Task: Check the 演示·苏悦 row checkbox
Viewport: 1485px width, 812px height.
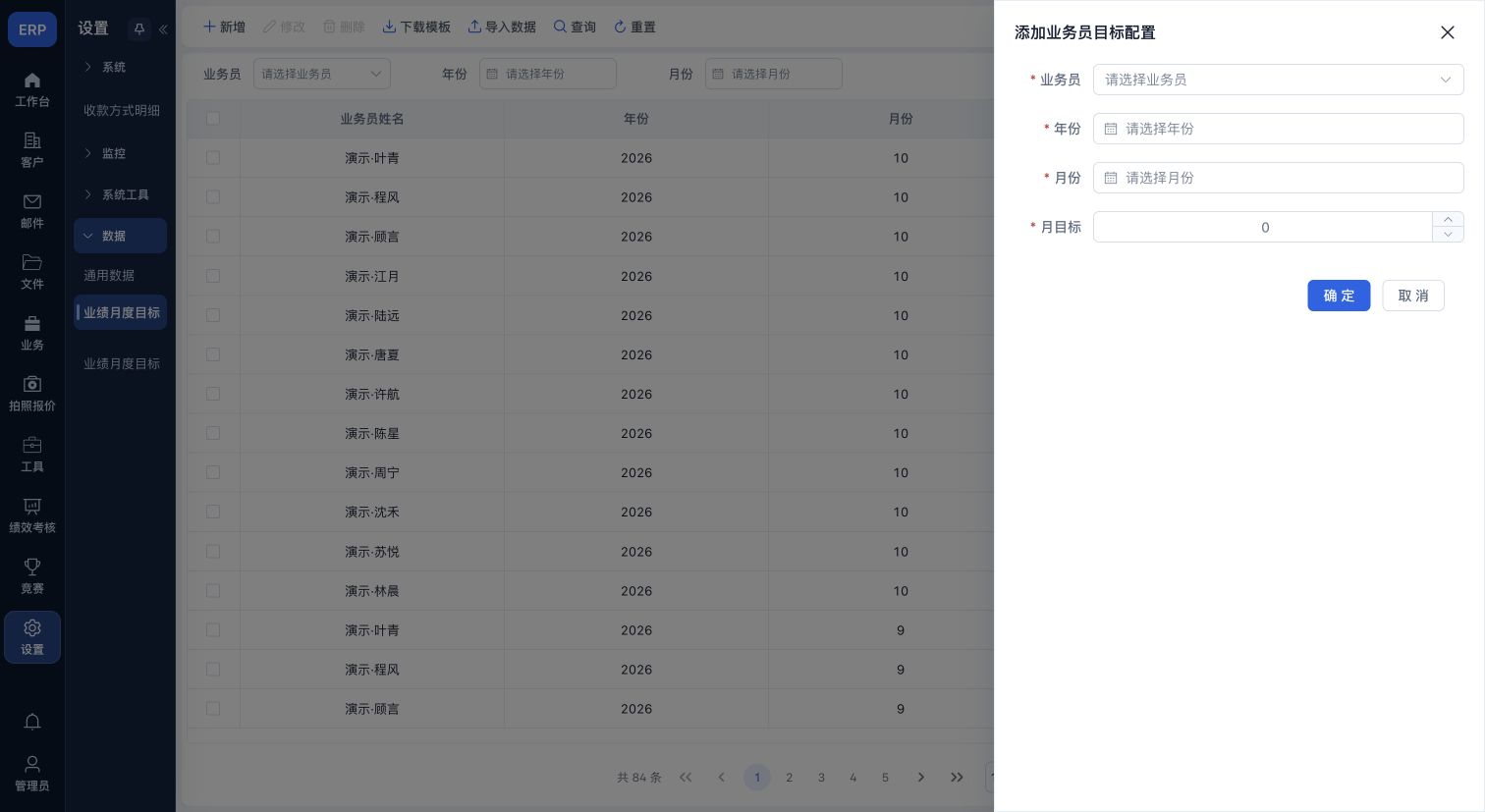Action: (213, 552)
